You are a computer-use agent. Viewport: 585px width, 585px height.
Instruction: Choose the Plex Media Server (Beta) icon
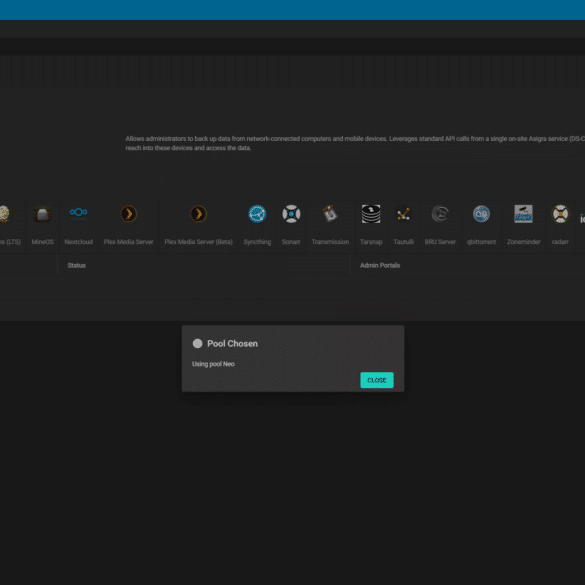[198, 214]
